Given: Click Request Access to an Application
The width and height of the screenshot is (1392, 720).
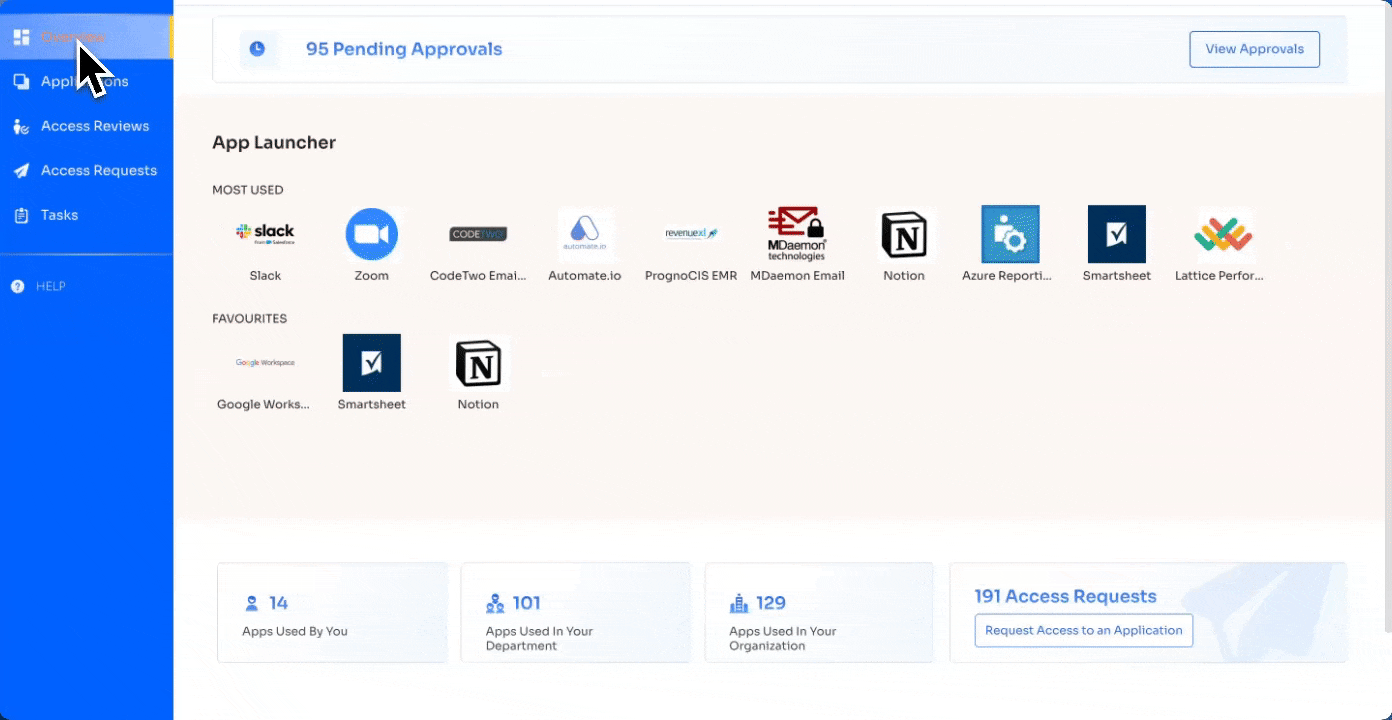Looking at the screenshot, I should (1084, 630).
